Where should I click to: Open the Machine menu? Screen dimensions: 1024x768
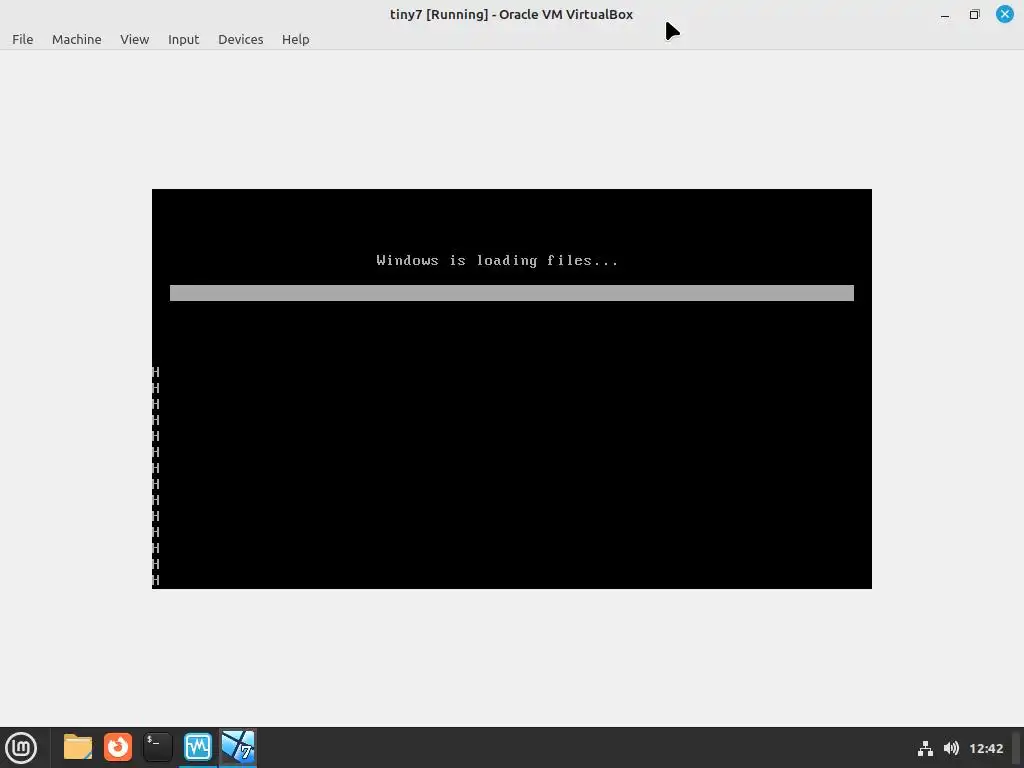pos(76,39)
